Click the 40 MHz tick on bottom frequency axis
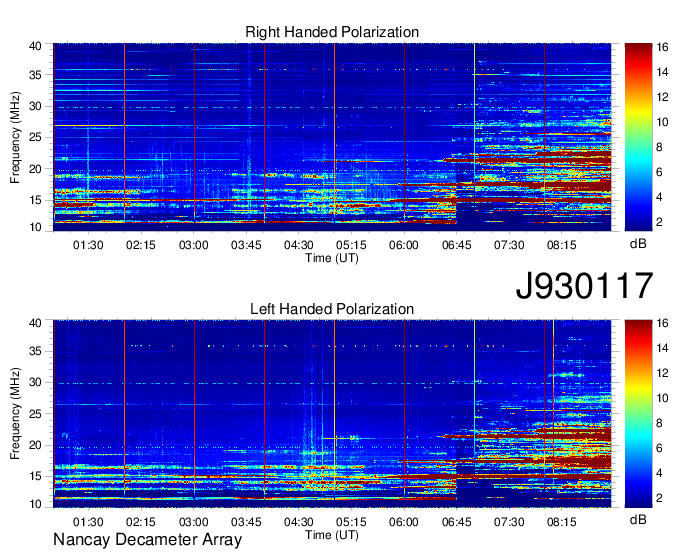 35,323
